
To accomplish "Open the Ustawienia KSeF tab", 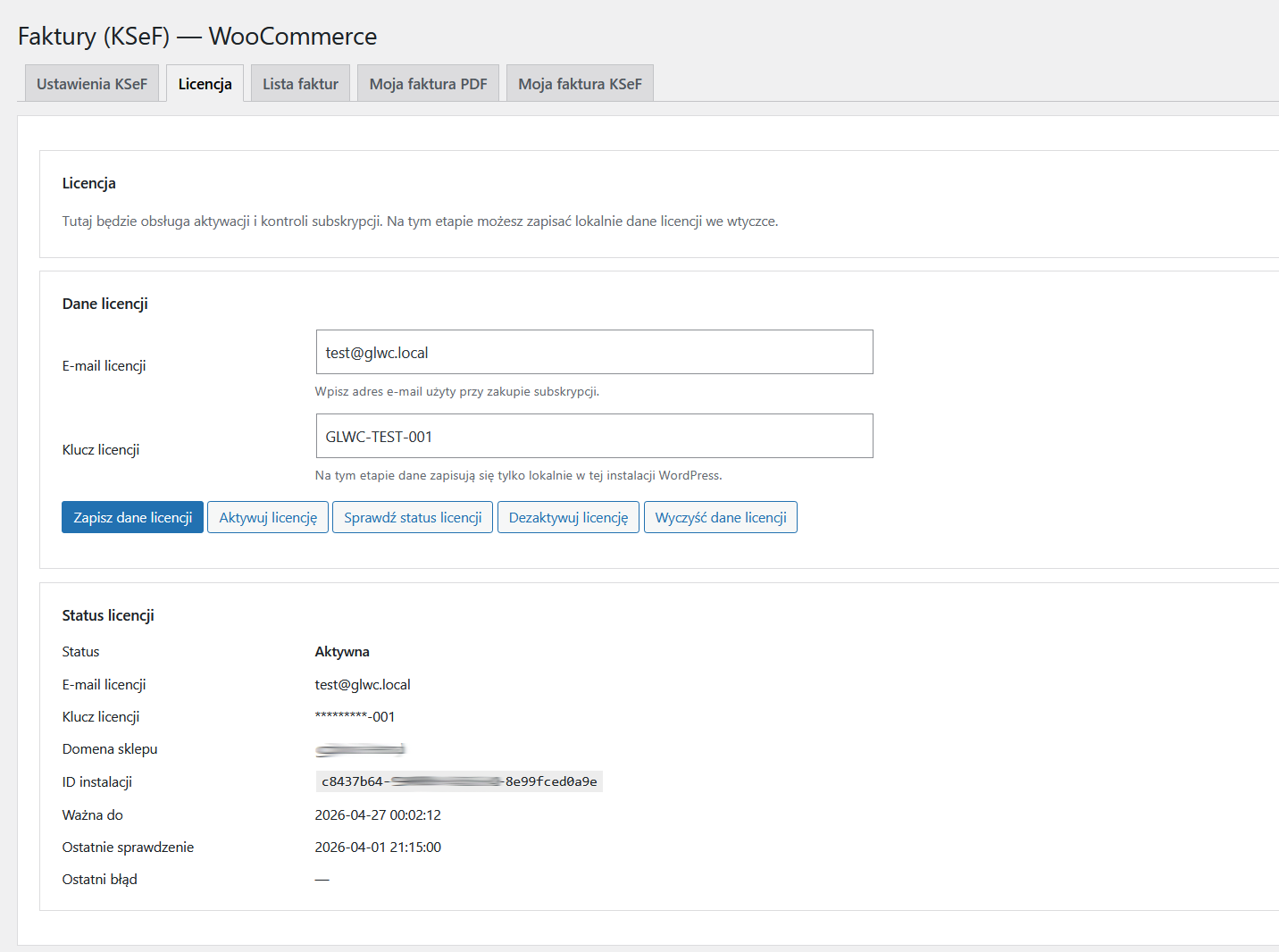I will pyautogui.click(x=92, y=84).
